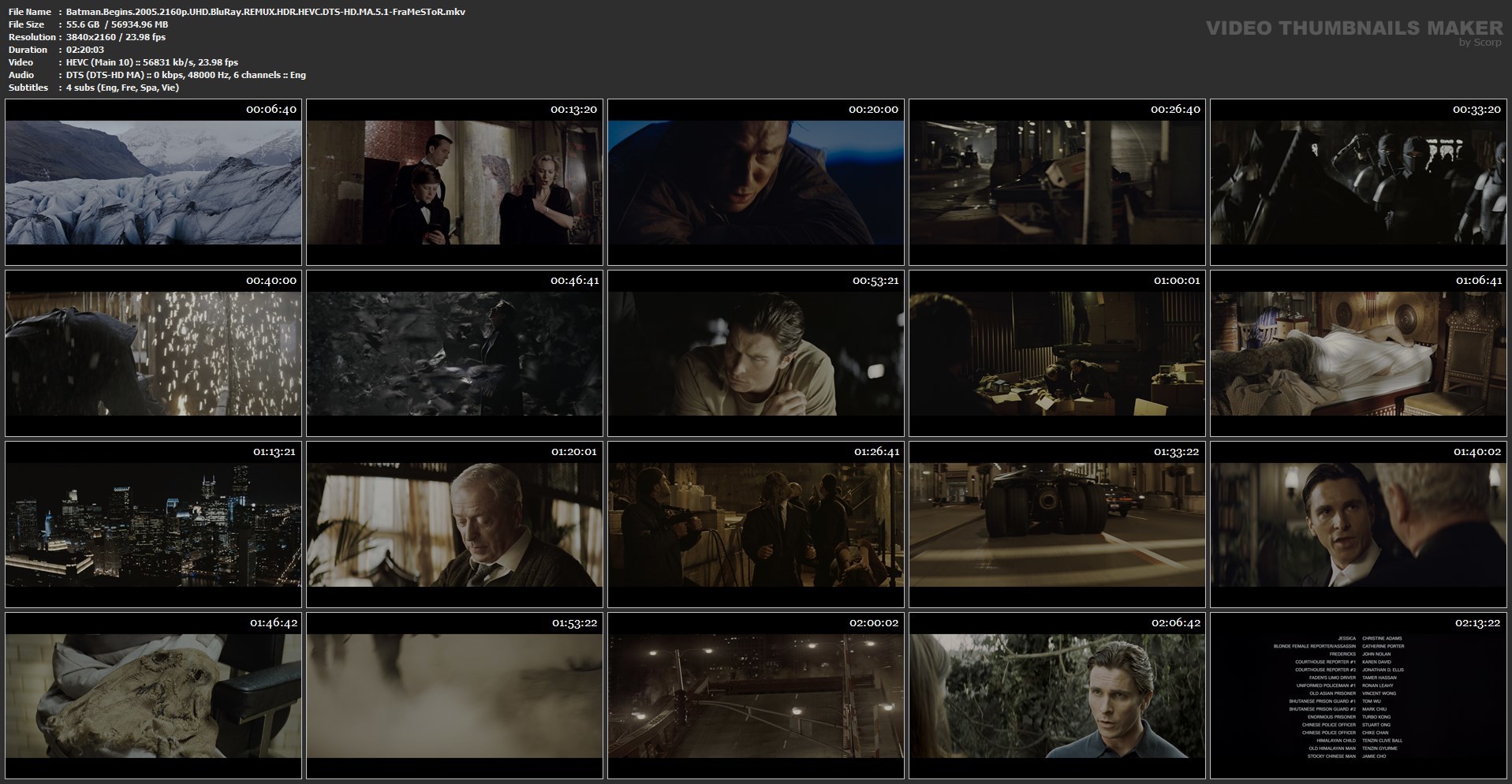
Task: Click the warehouse frame at 01:00:01
Action: point(1057,353)
